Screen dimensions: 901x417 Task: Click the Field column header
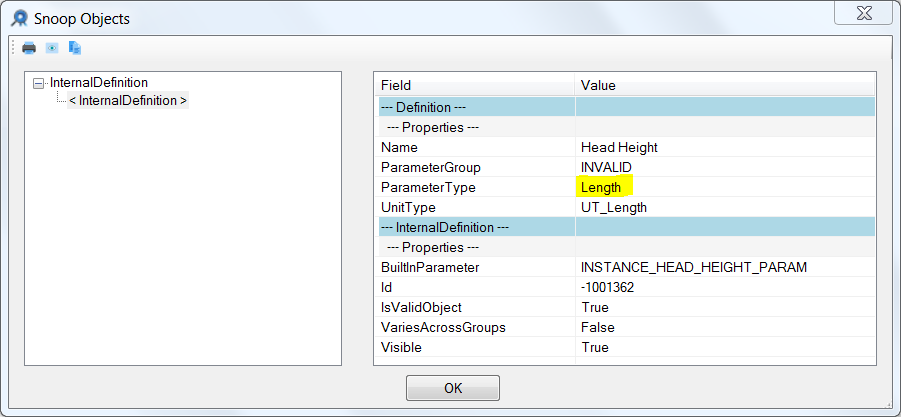click(x=475, y=86)
